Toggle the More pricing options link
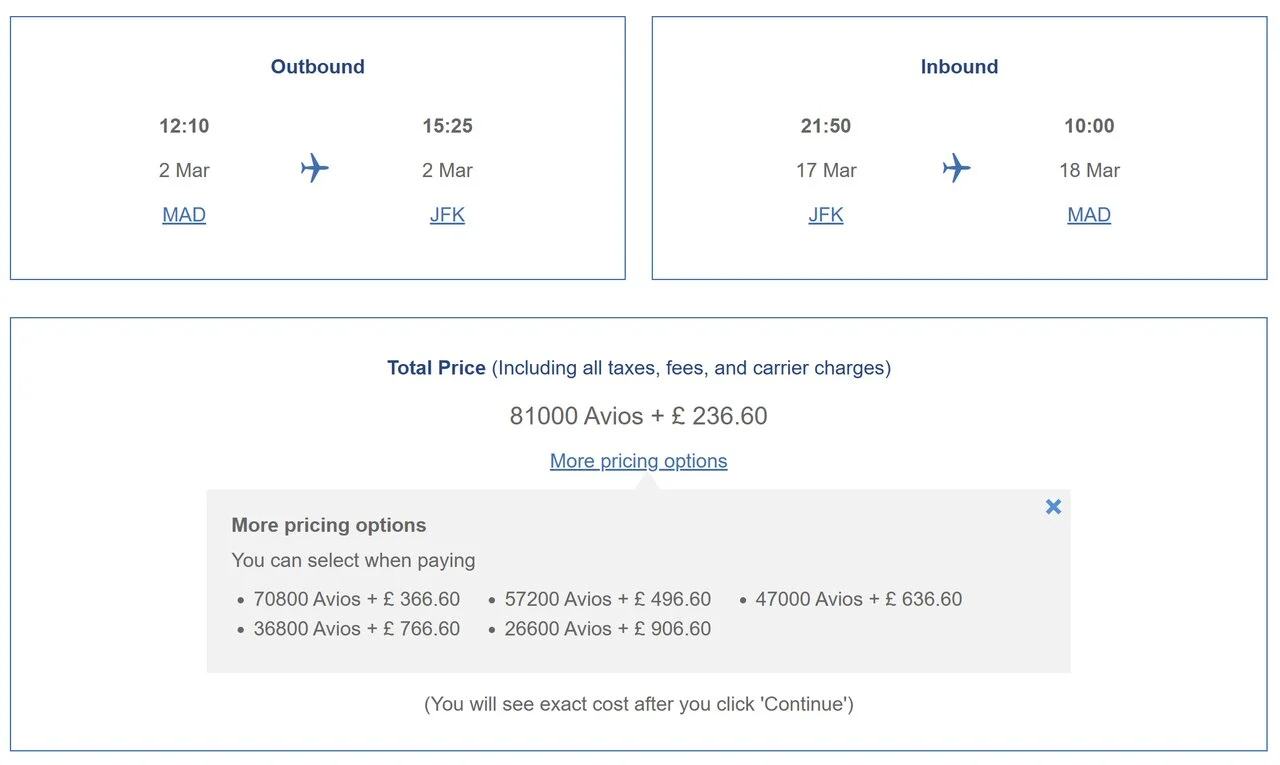 (639, 461)
